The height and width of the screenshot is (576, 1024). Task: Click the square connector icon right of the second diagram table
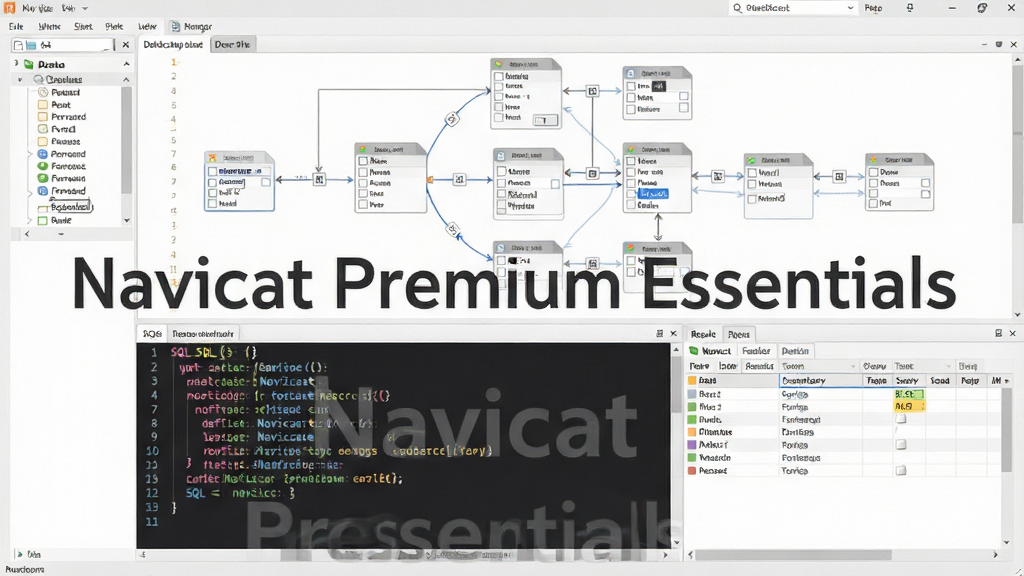coord(459,179)
